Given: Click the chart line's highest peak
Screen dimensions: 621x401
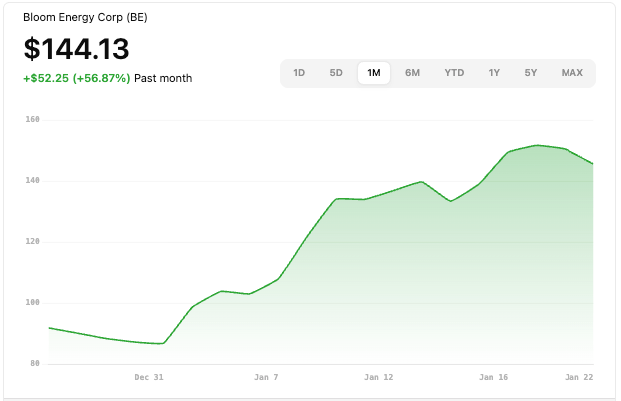Looking at the screenshot, I should coord(537,145).
